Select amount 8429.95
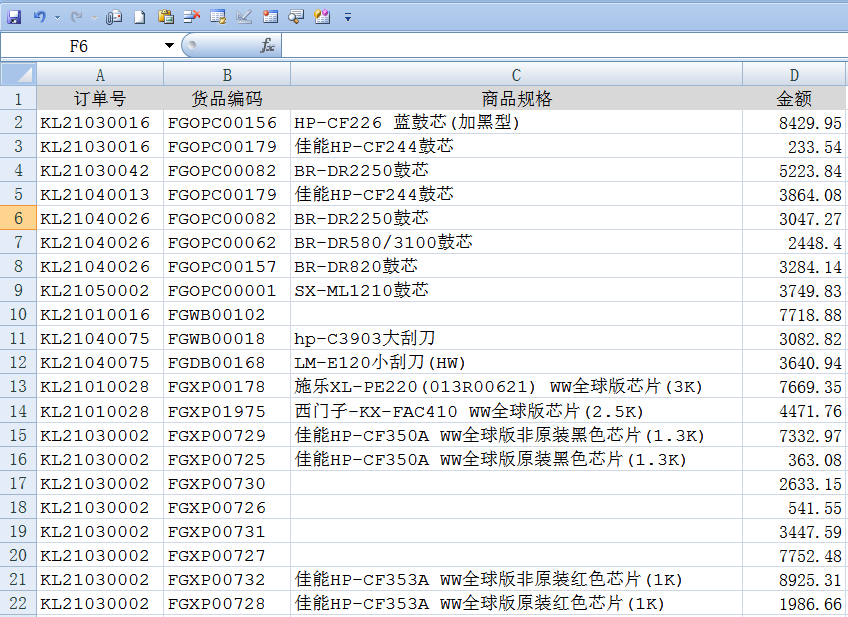This screenshot has width=848, height=617. [794, 122]
